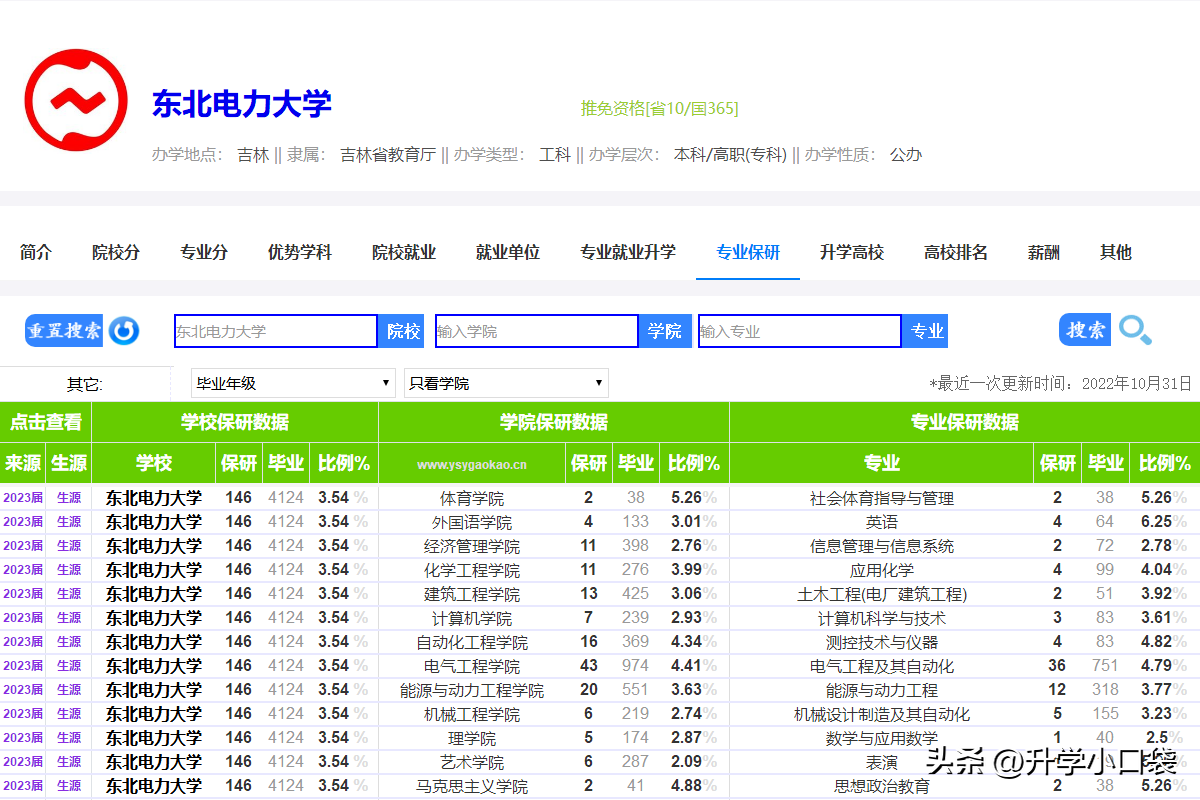The height and width of the screenshot is (800, 1200).
Task: Click the 思想政治教育 major cell
Action: [882, 786]
